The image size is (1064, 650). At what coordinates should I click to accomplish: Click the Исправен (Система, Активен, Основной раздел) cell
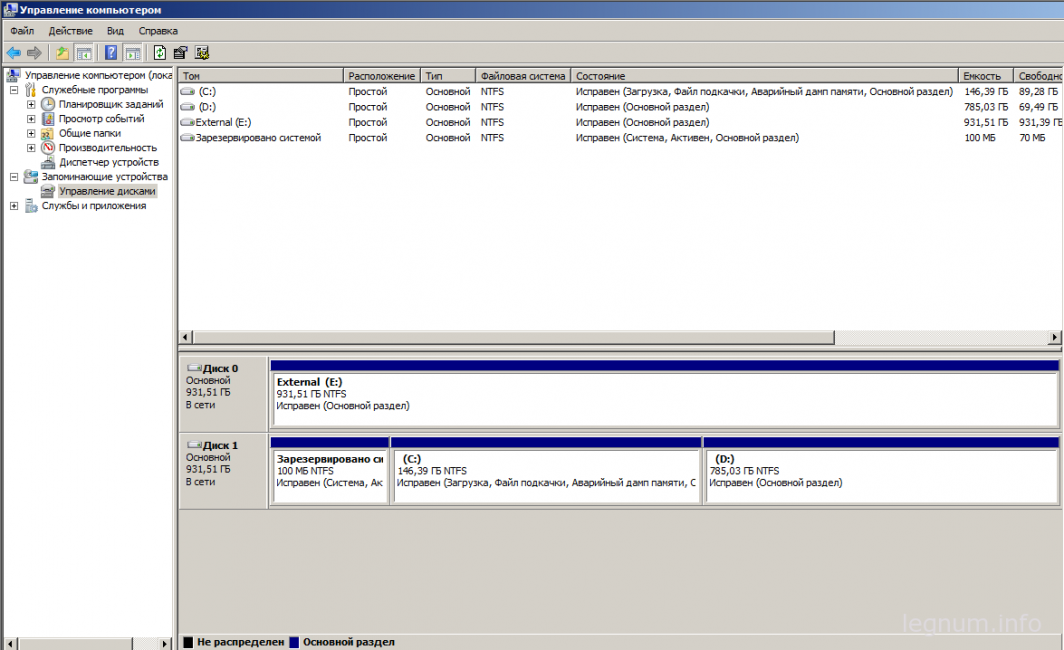pyautogui.click(x=687, y=138)
